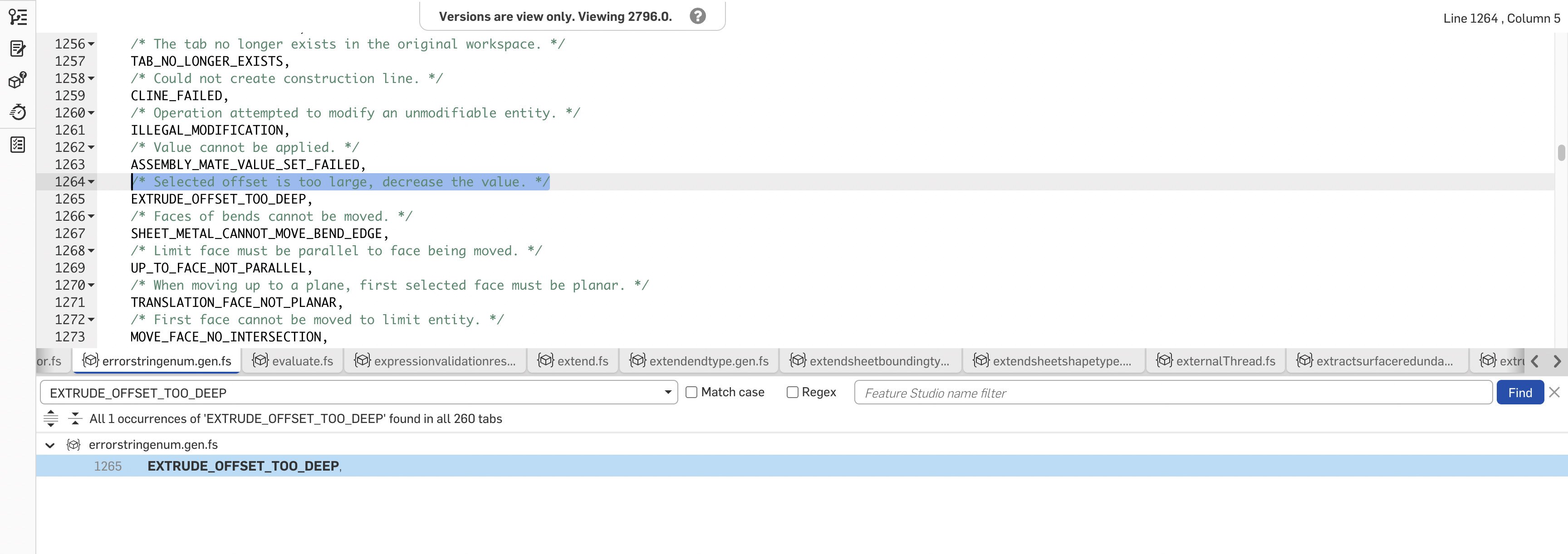The width and height of the screenshot is (1568, 554).
Task: Expand all search results icon
Action: click(x=51, y=418)
